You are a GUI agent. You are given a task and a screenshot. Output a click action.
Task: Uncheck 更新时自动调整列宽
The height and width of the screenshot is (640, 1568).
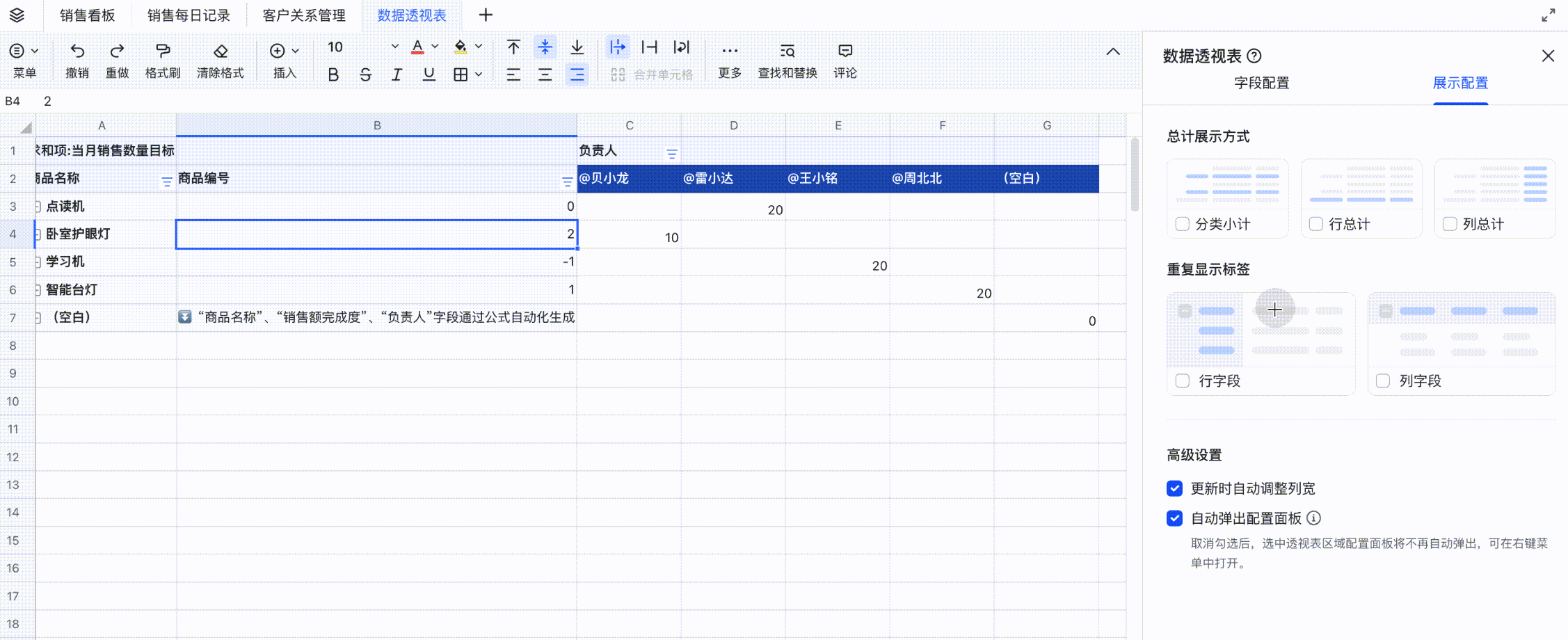point(1175,488)
